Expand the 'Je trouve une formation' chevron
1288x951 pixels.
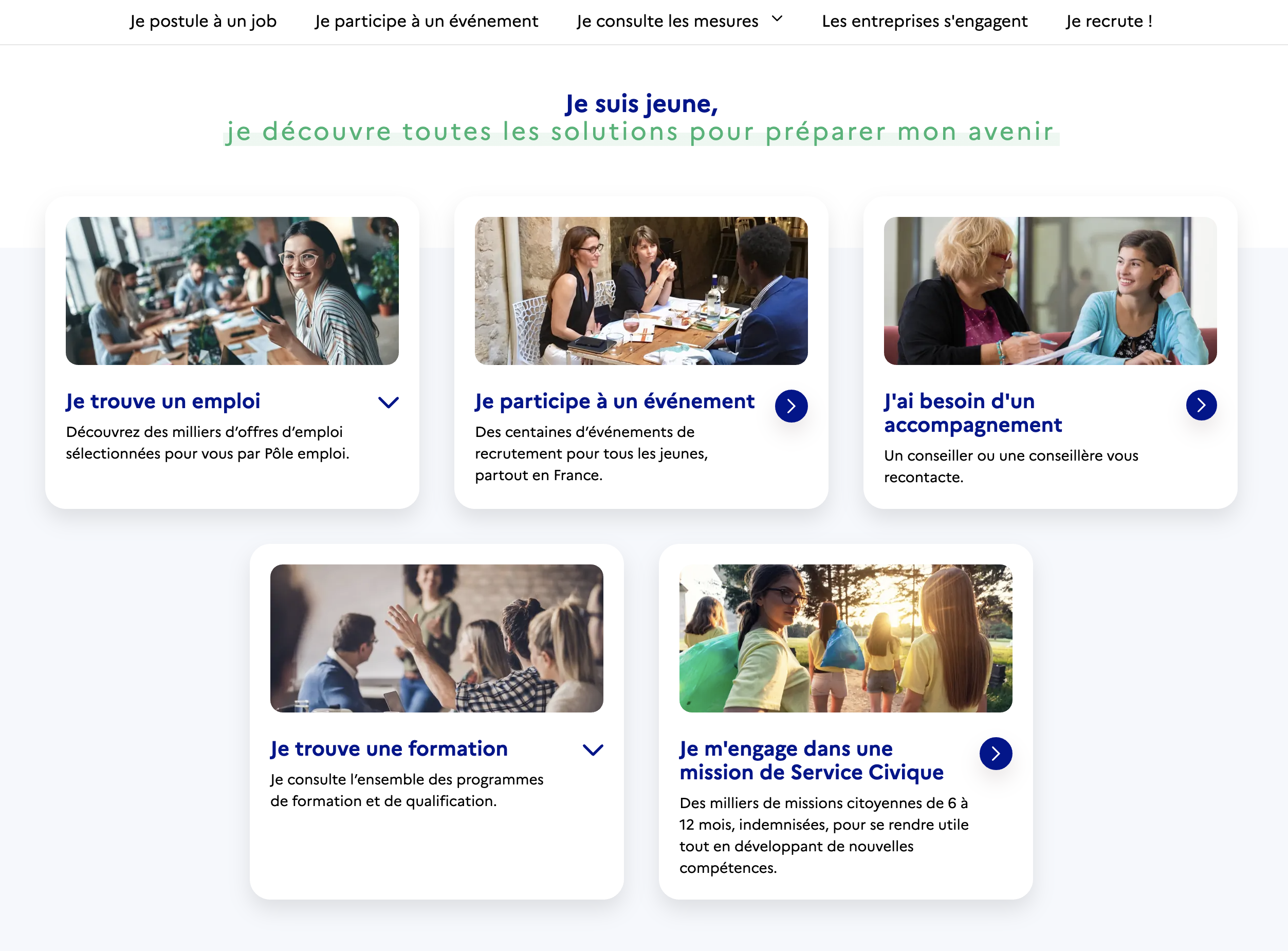[x=593, y=749]
